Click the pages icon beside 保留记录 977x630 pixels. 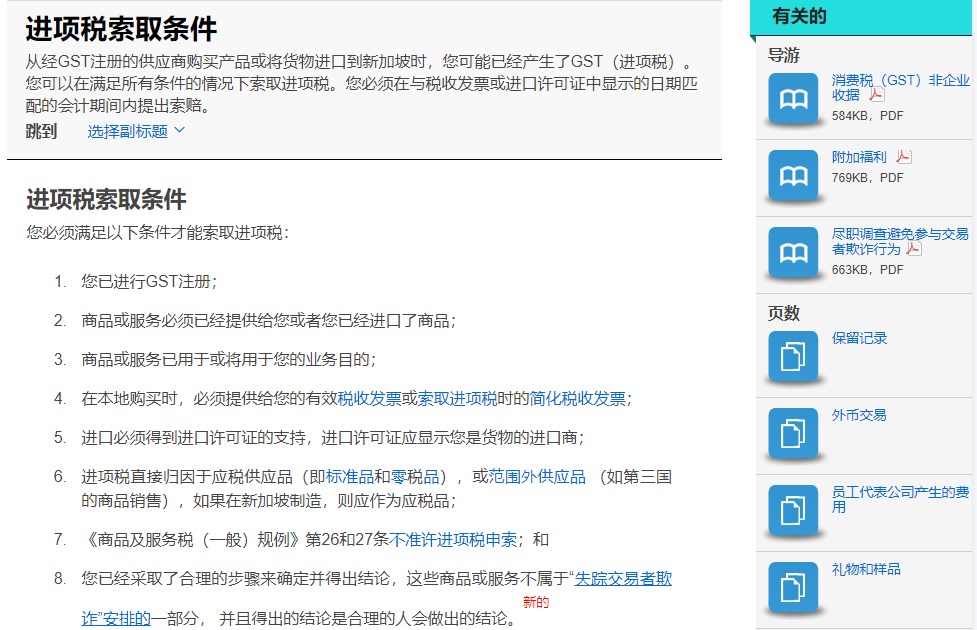pos(793,355)
